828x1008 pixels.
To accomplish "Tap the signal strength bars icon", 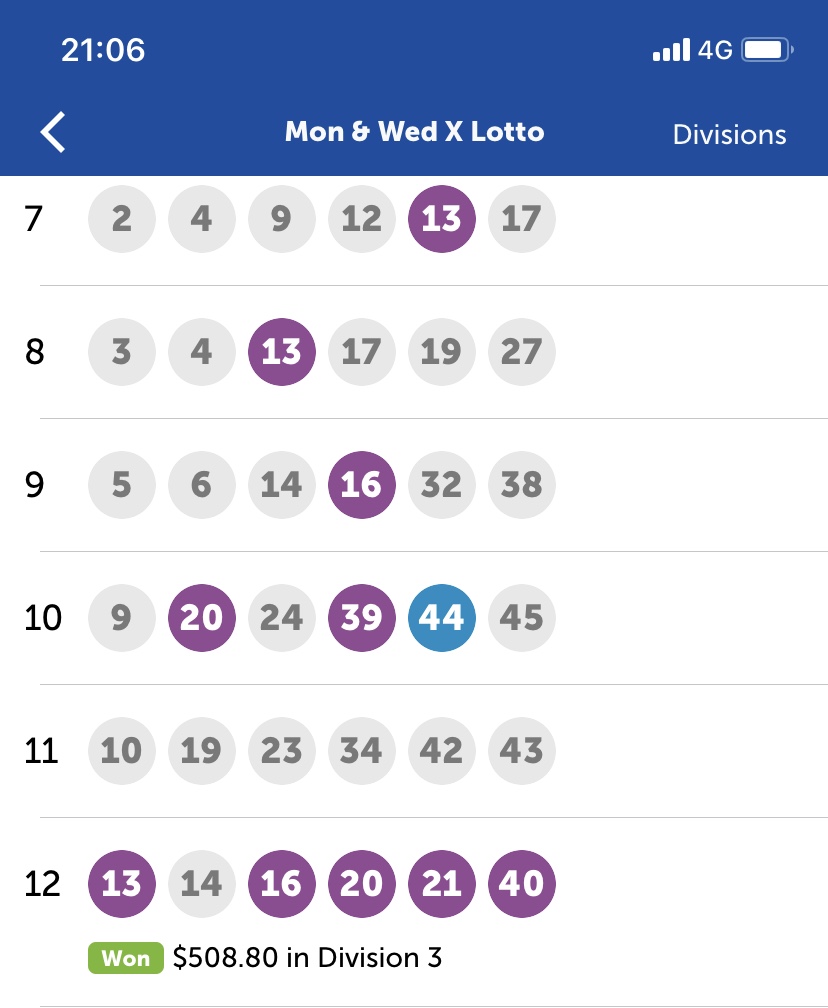I will click(x=671, y=50).
